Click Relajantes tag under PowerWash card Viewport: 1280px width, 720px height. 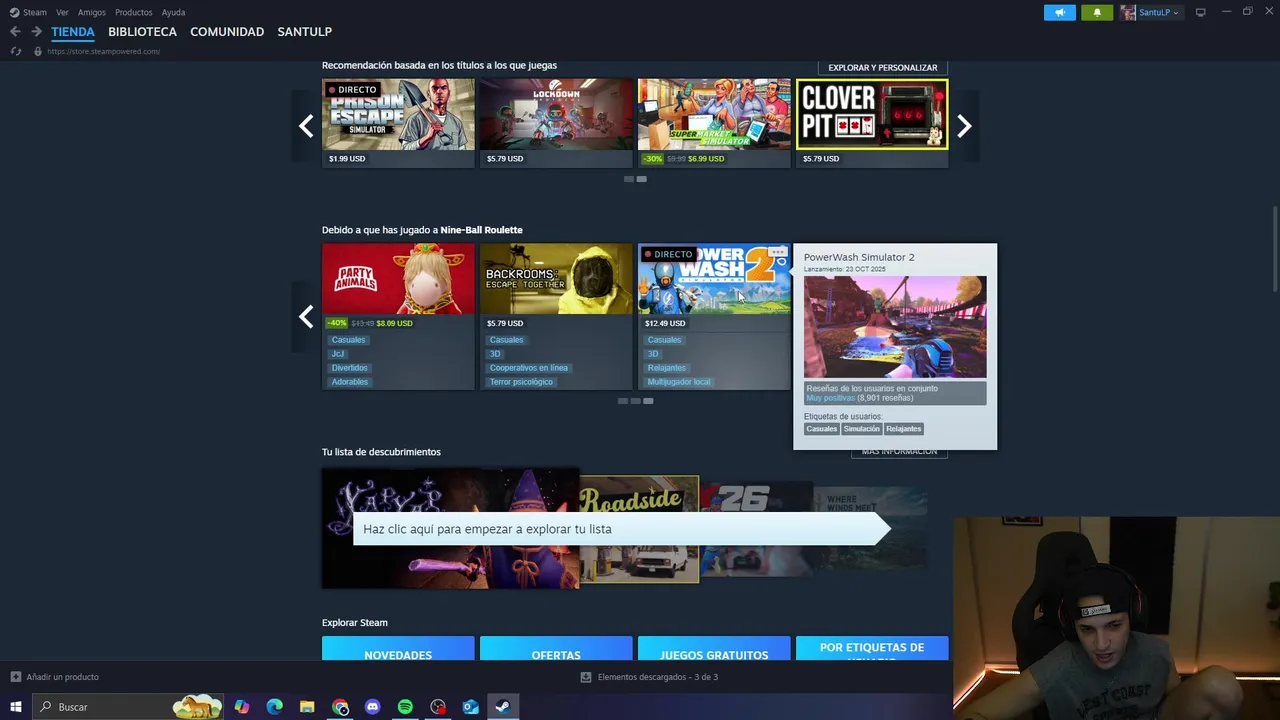pos(666,368)
